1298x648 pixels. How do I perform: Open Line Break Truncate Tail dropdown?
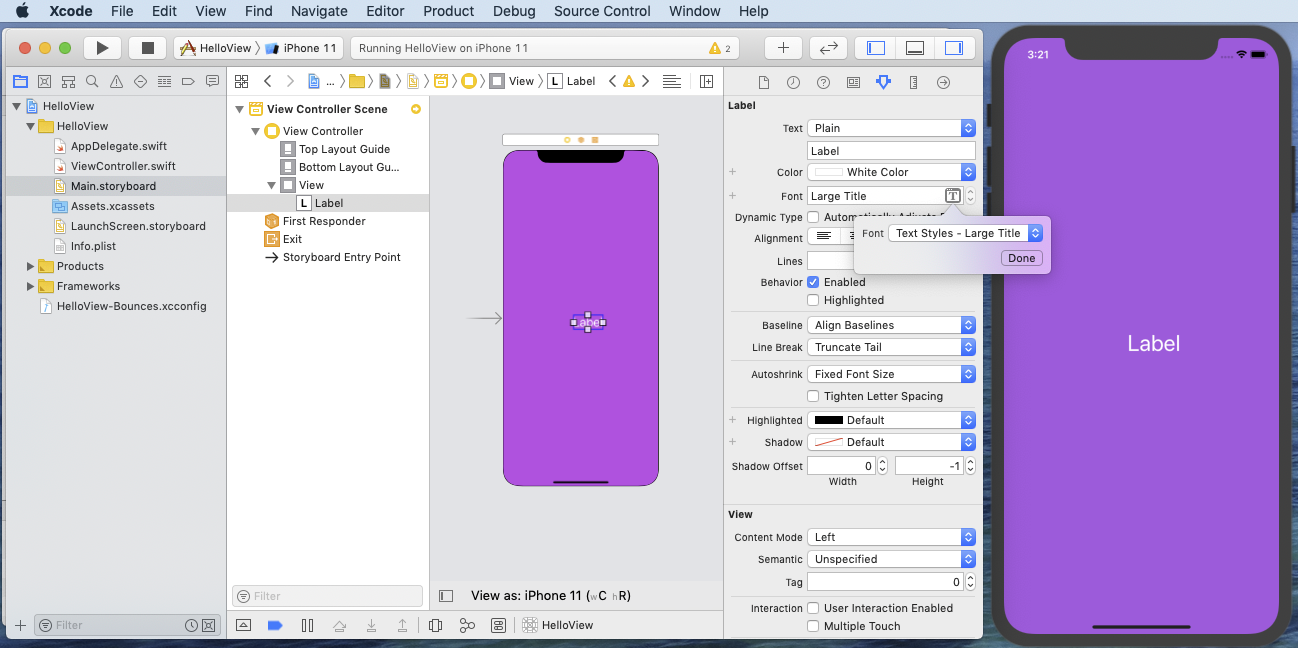click(891, 347)
